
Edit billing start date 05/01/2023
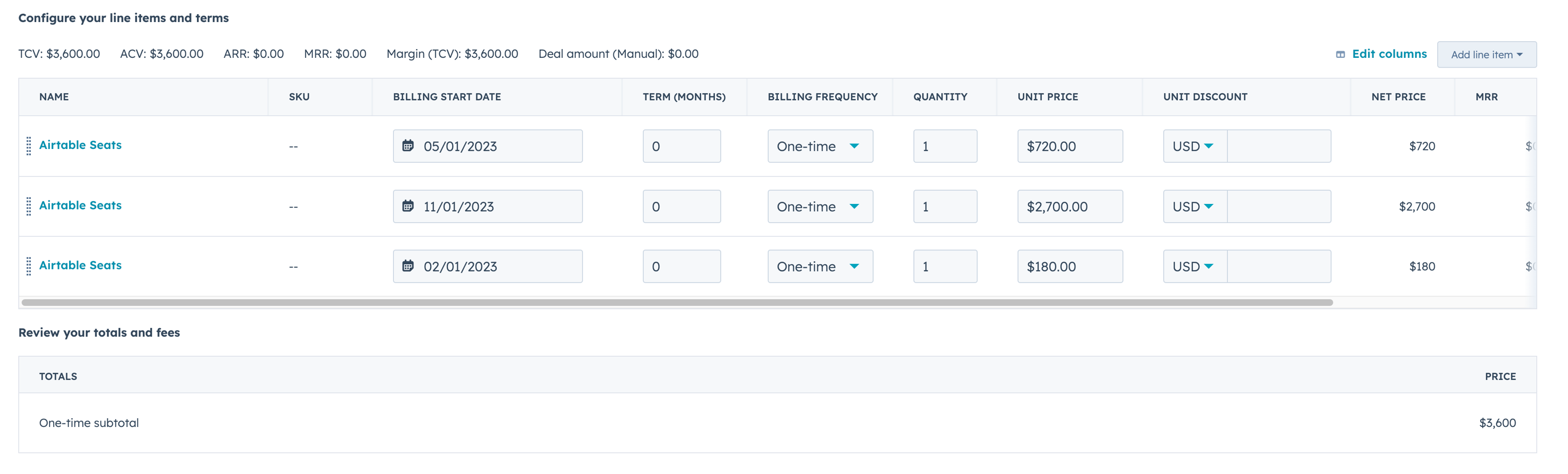pyautogui.click(x=488, y=146)
